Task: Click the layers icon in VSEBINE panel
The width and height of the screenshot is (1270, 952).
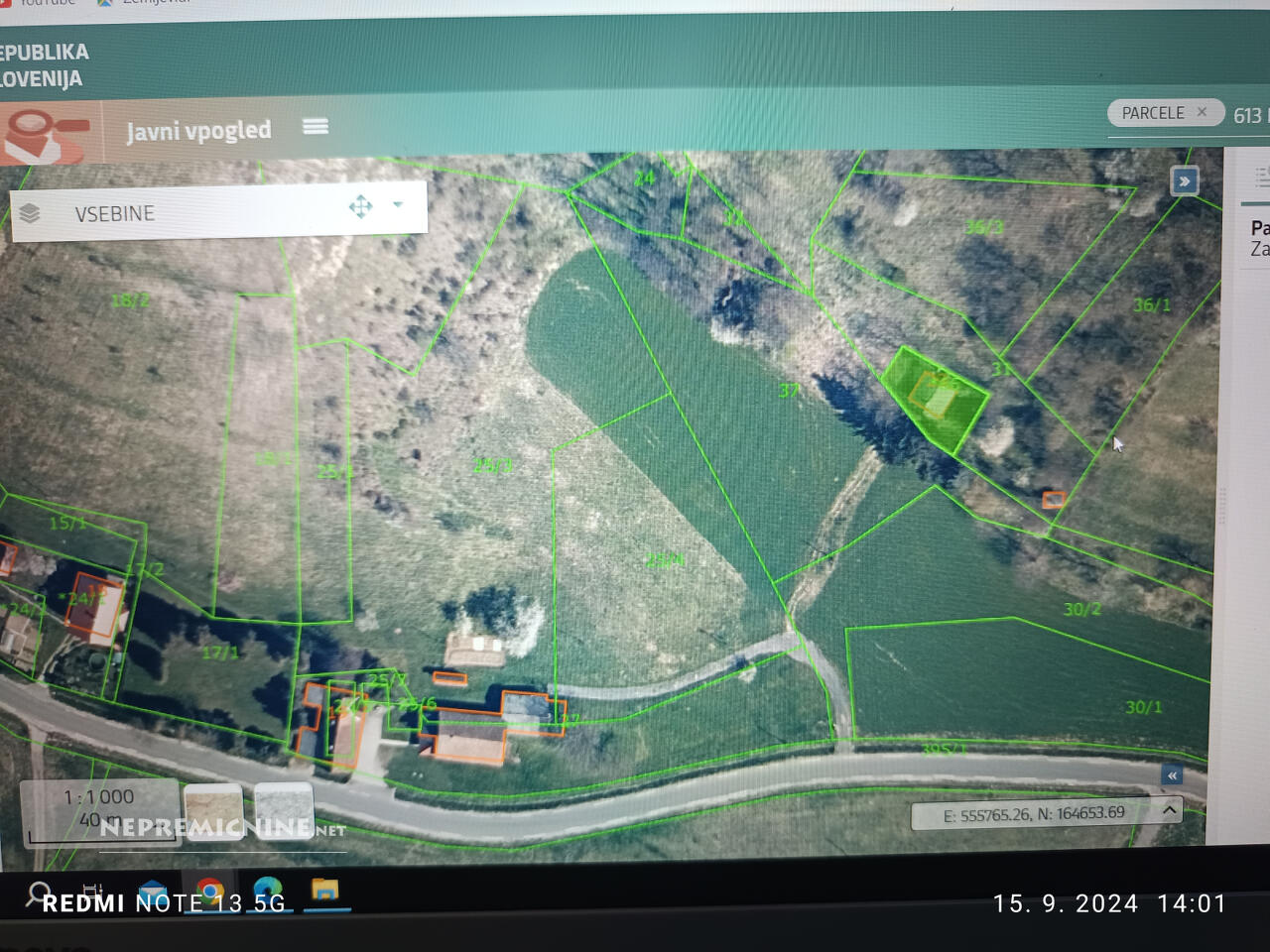Action: 30,213
